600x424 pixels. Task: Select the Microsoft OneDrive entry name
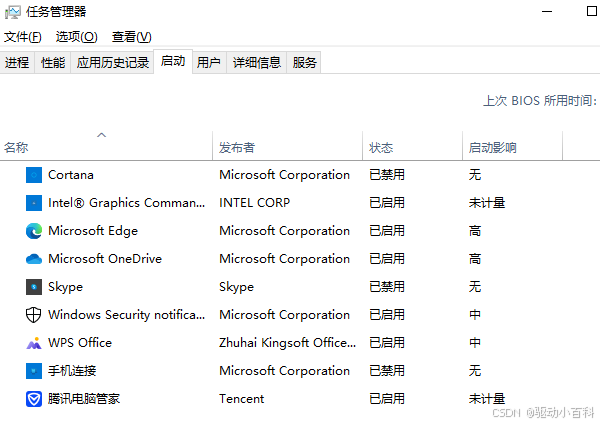(105, 259)
